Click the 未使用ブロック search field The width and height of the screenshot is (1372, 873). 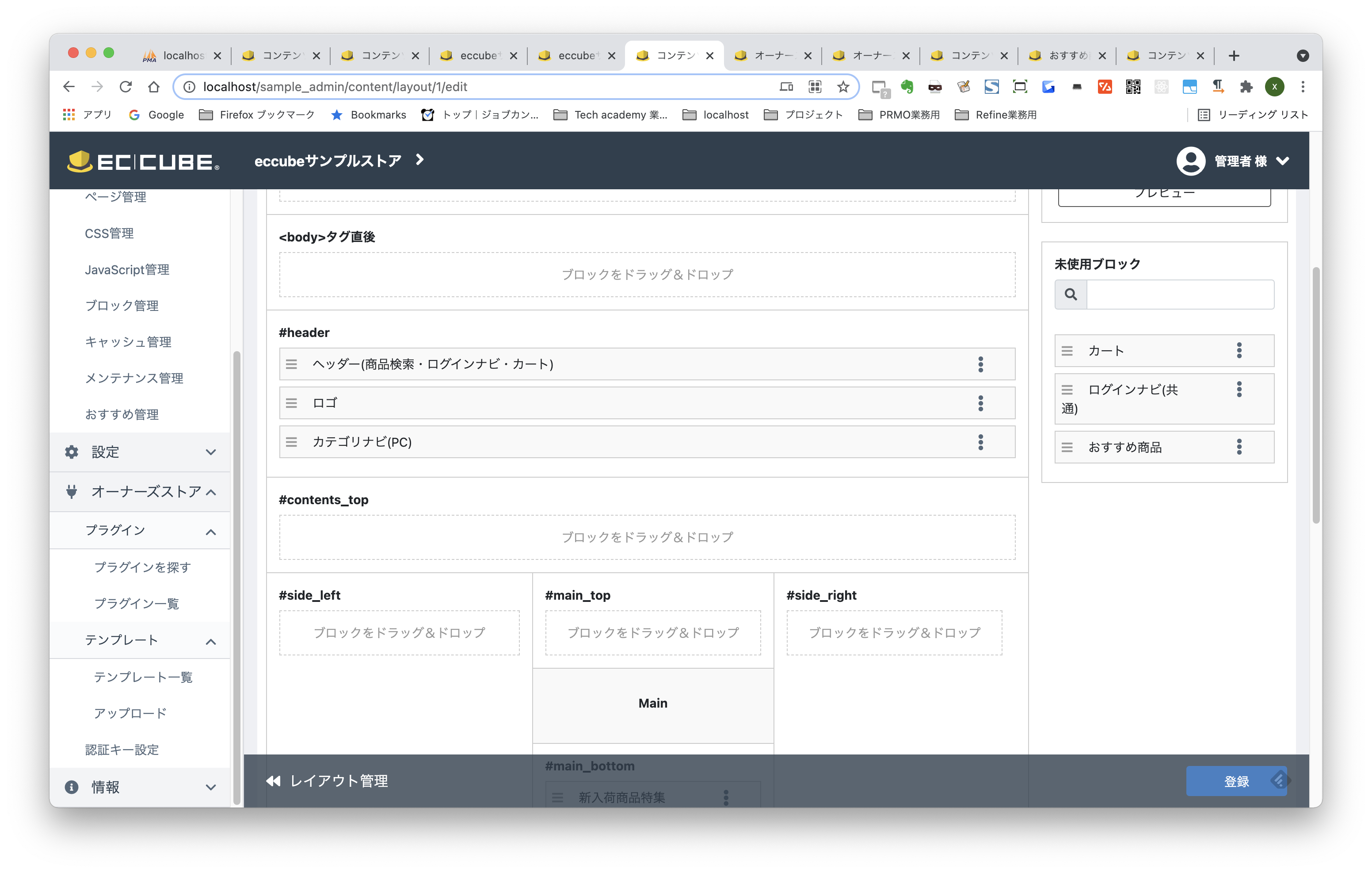[x=1179, y=294]
